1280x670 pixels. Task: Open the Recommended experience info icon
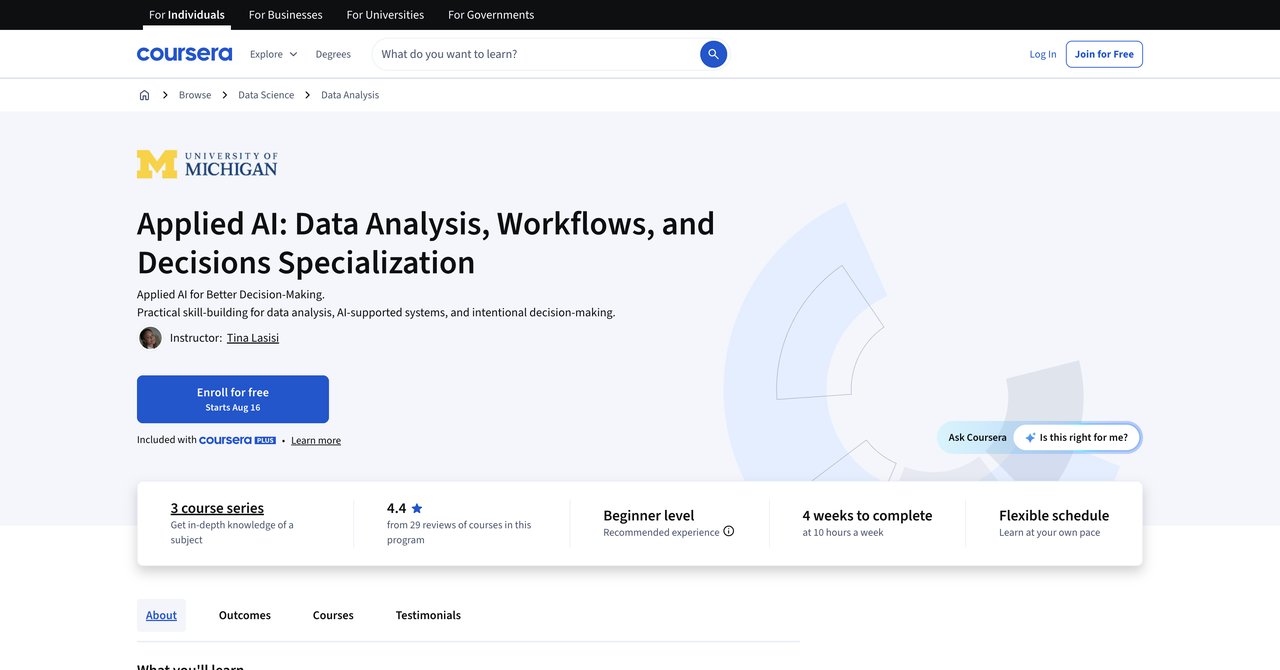point(728,531)
